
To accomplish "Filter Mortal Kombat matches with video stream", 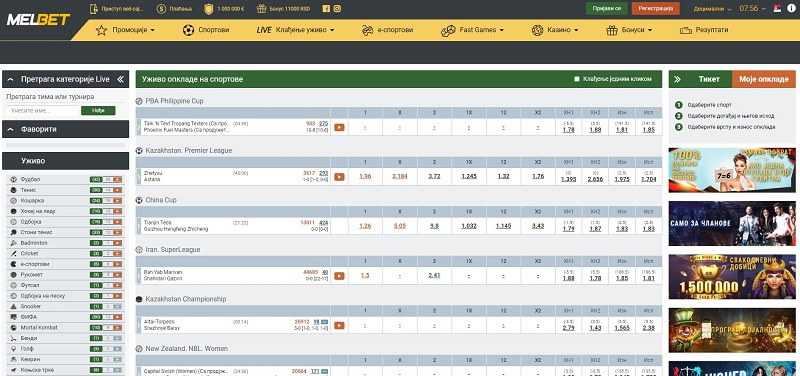I will tap(118, 328).
